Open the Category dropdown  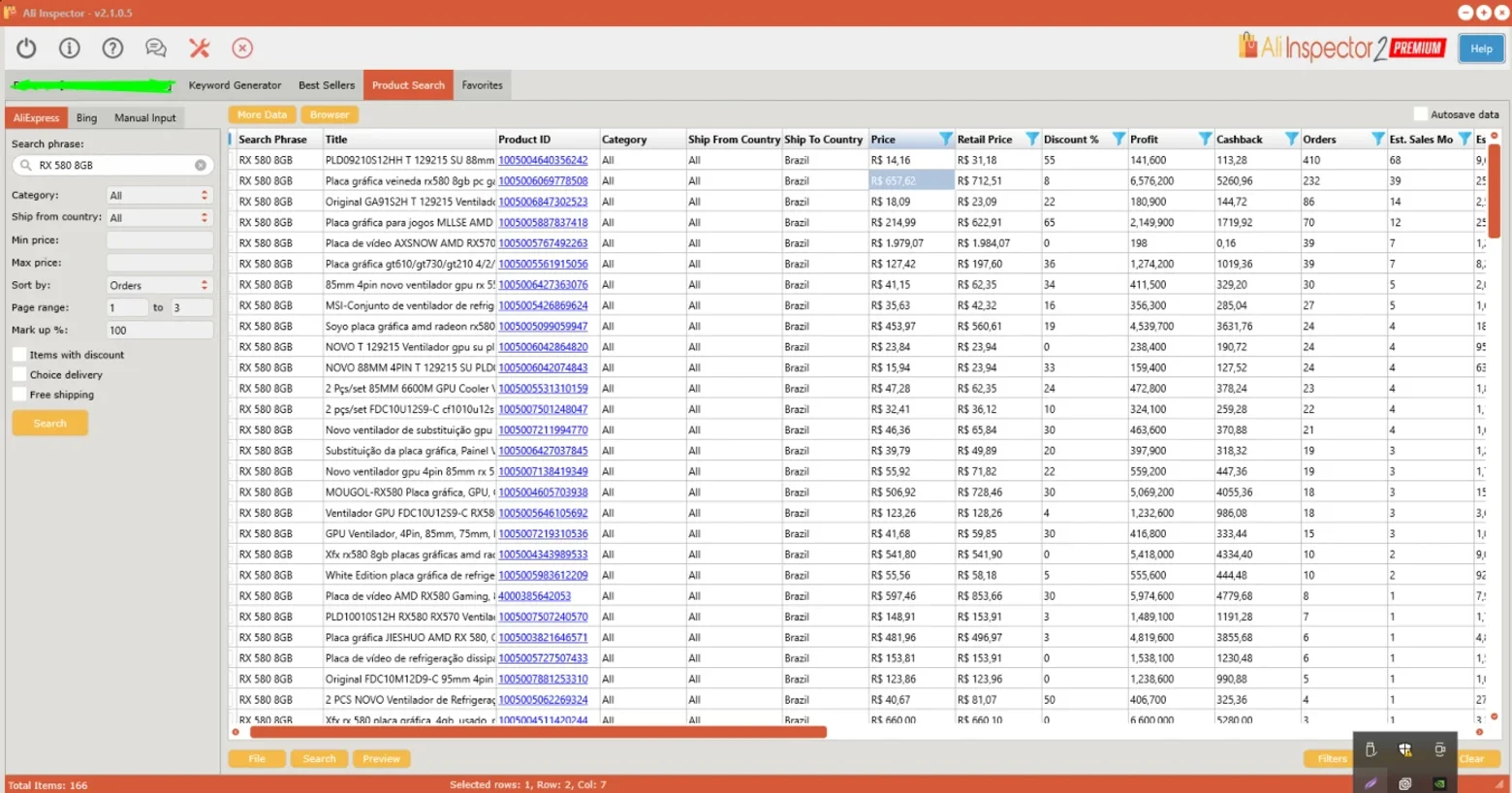[x=159, y=195]
